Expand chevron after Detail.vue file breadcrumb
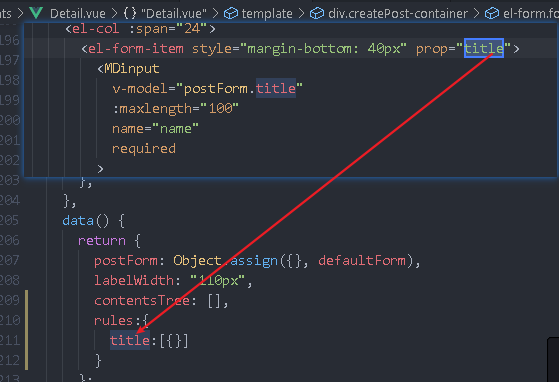The image size is (559, 382). [x=114, y=14]
